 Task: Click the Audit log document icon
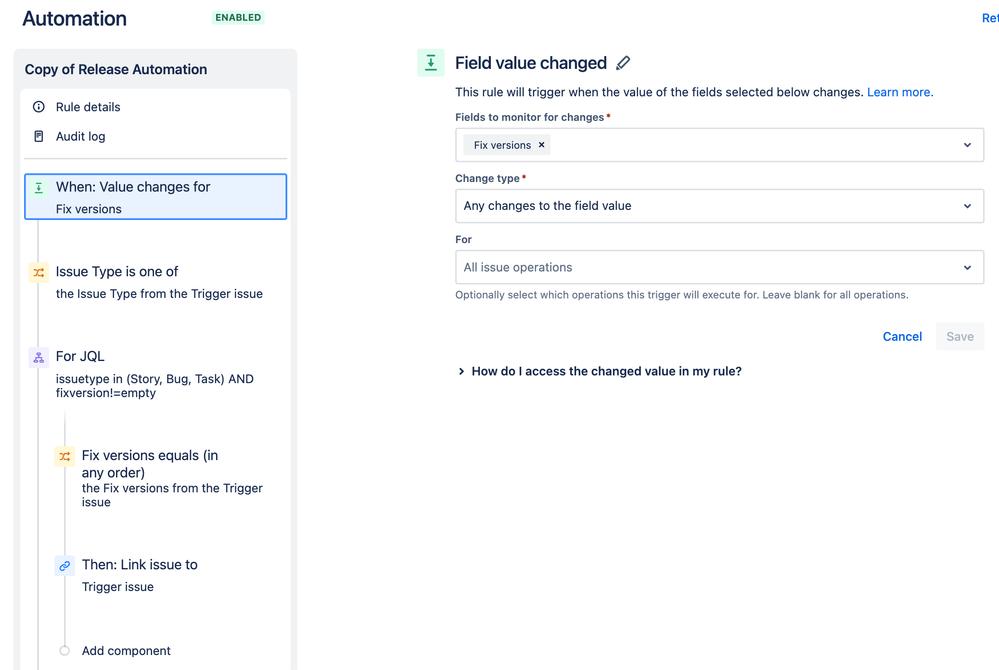tap(39, 136)
